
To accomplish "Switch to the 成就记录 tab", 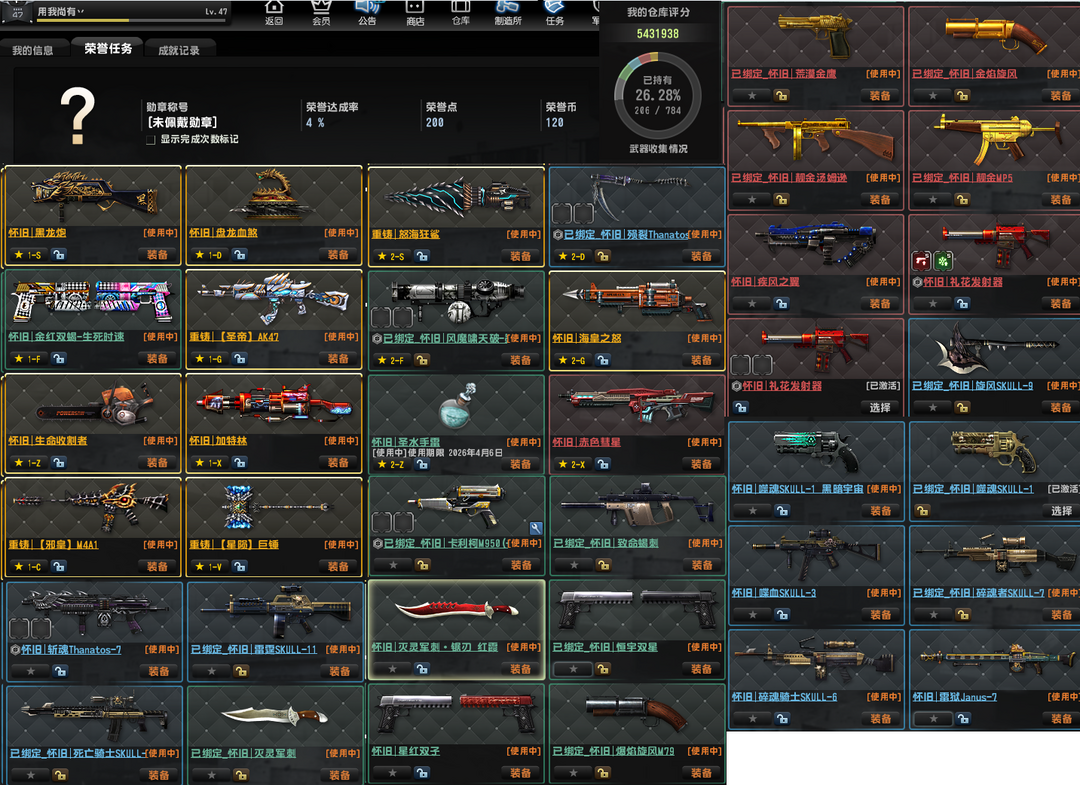I will [179, 50].
